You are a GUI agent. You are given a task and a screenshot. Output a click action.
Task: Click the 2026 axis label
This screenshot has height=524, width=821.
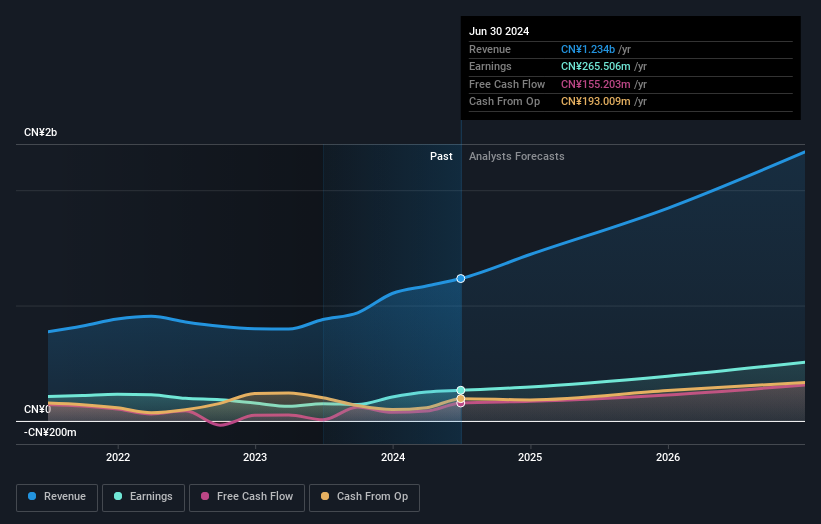coord(668,457)
